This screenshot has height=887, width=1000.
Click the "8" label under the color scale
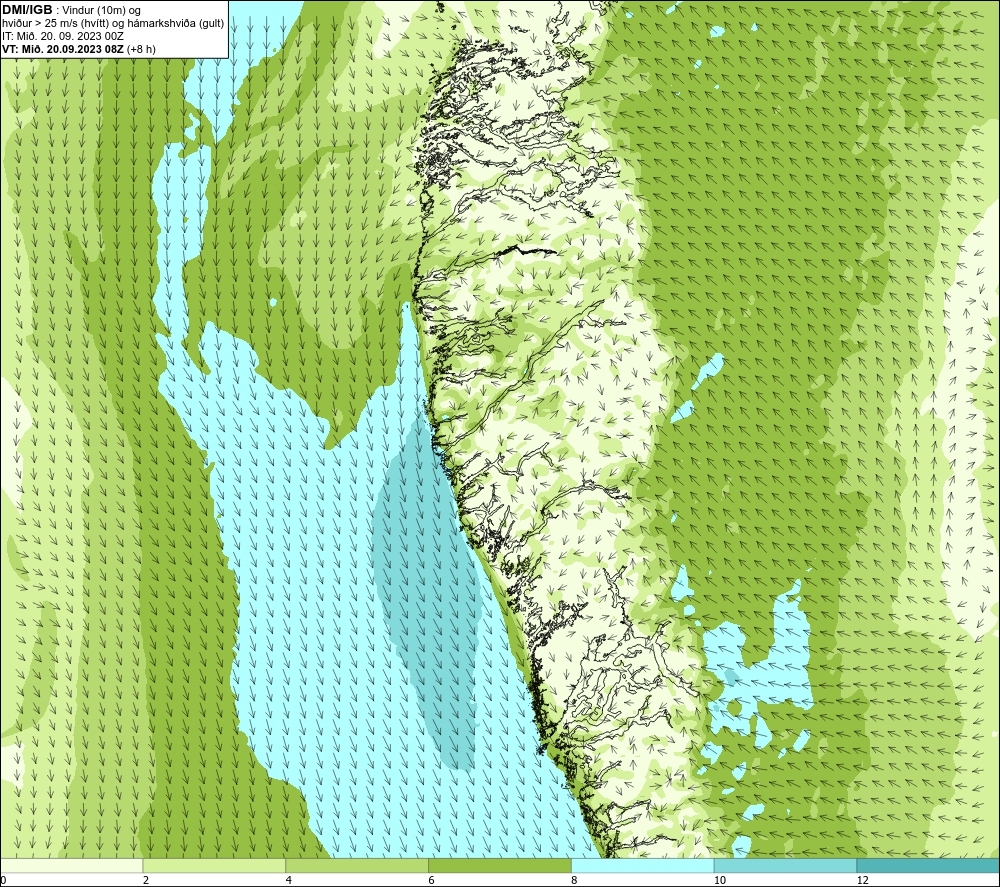(575, 881)
